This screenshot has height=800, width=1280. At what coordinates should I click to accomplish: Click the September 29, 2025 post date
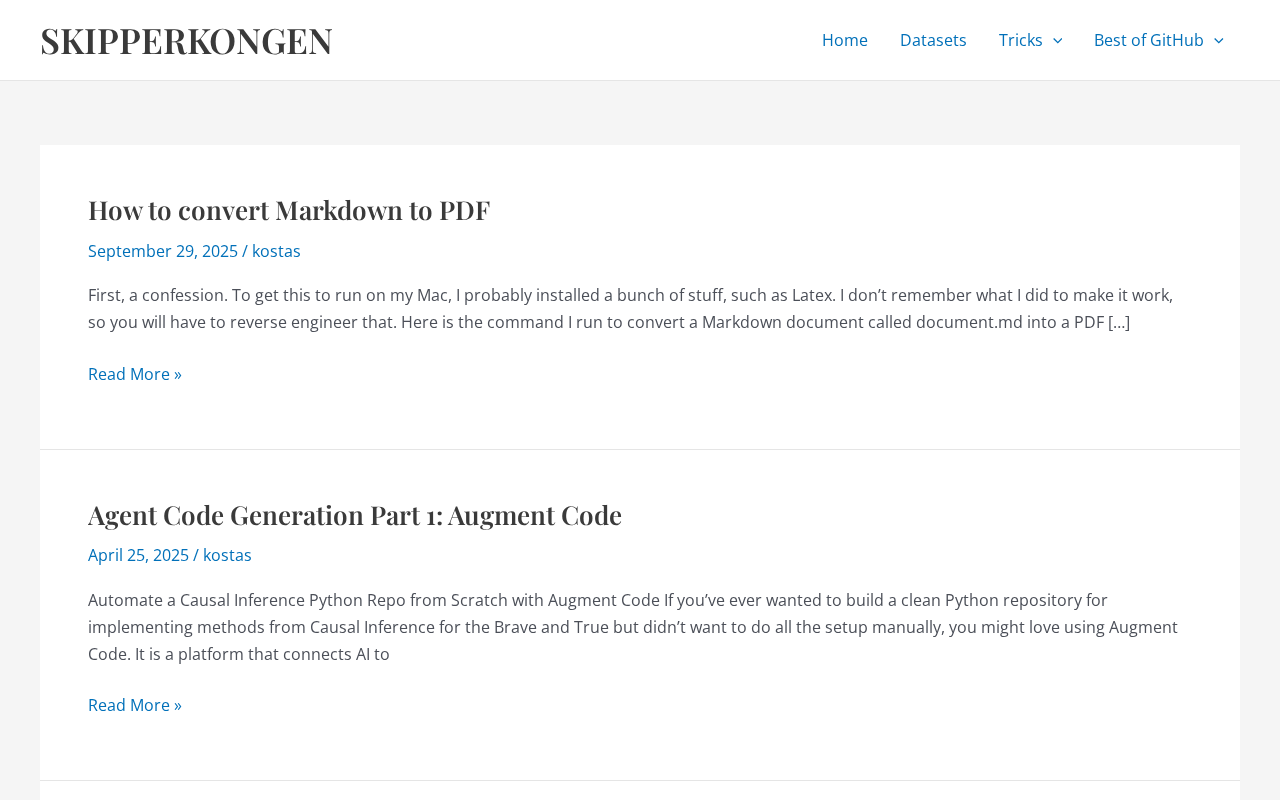pos(163,251)
